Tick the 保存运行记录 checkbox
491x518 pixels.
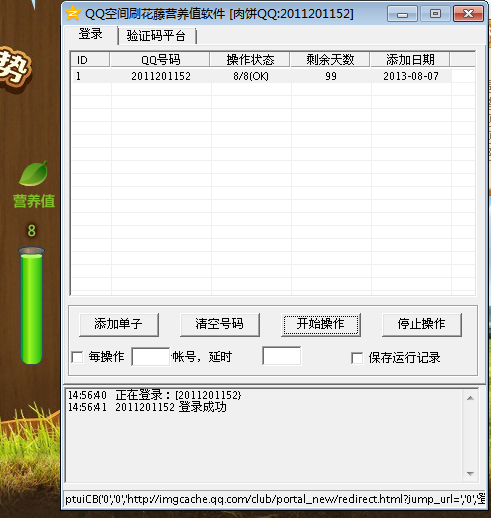coord(357,358)
